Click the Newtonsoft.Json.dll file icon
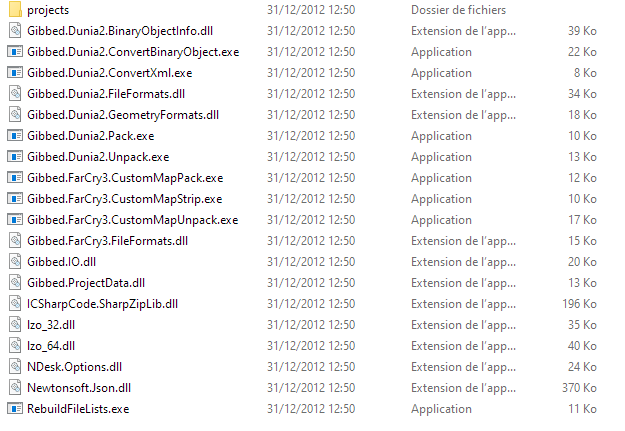Image resolution: width=625 pixels, height=431 pixels. click(15, 388)
